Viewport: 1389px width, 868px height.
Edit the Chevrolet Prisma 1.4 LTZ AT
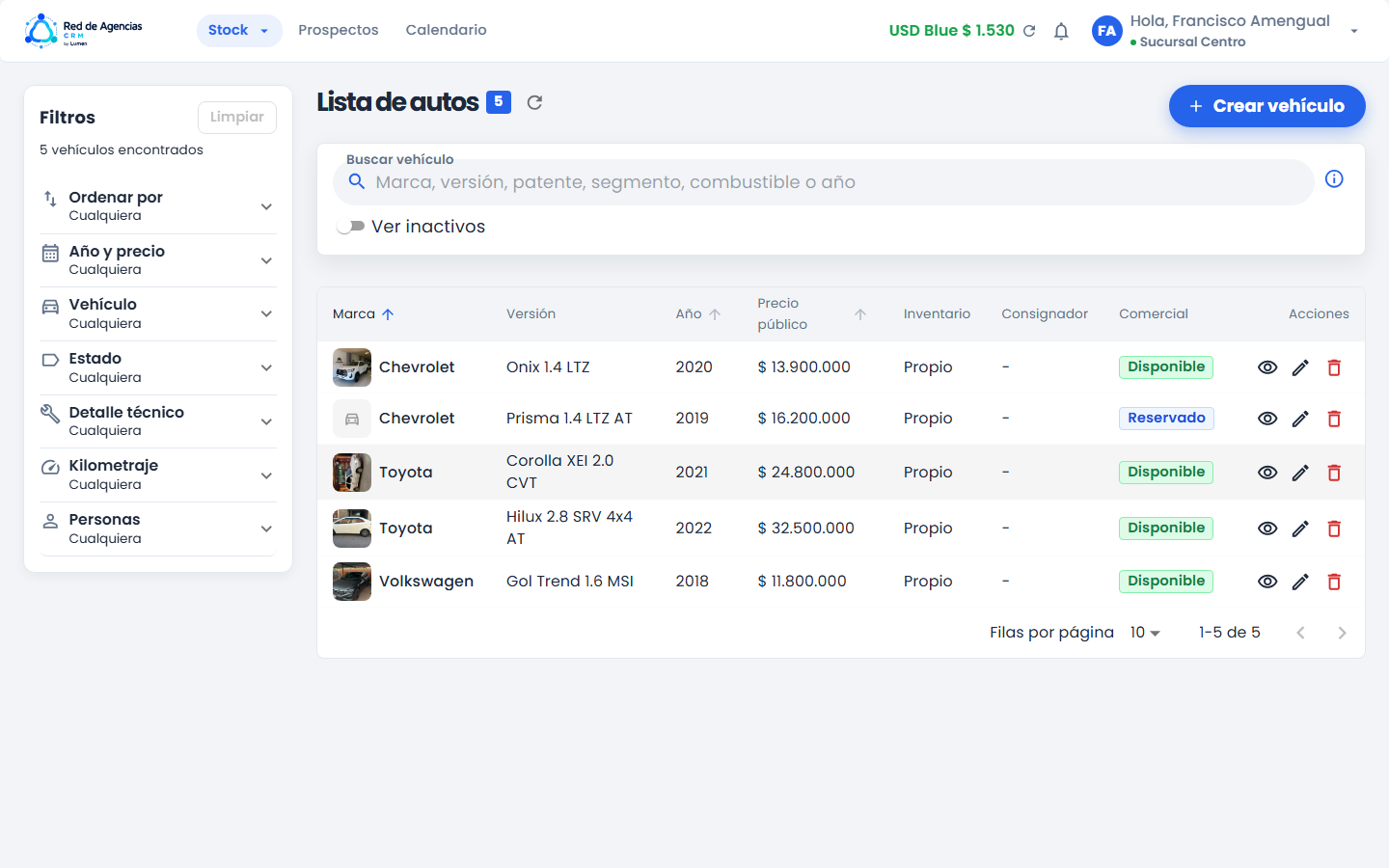tap(1300, 419)
